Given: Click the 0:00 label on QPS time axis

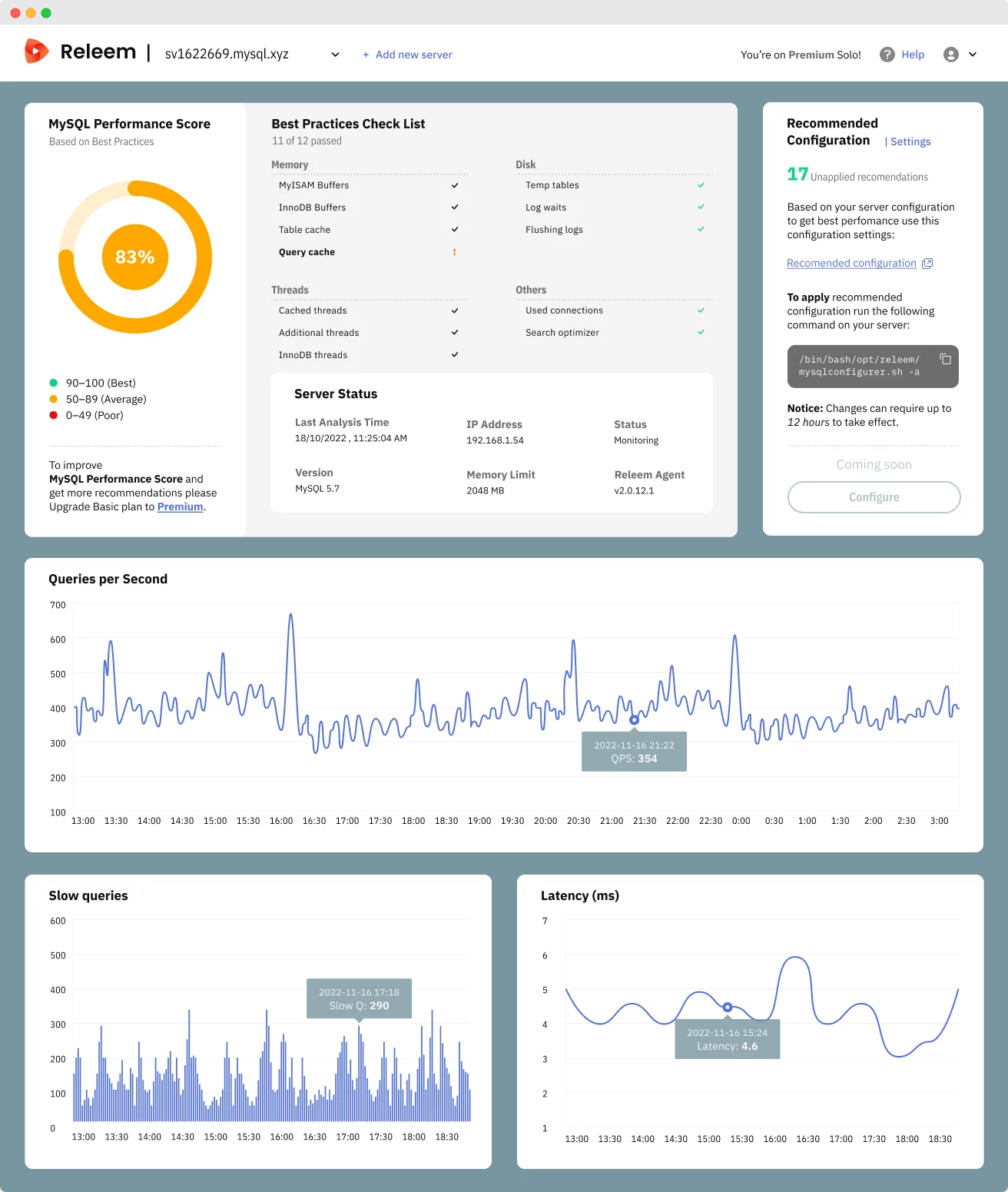Looking at the screenshot, I should 741,821.
